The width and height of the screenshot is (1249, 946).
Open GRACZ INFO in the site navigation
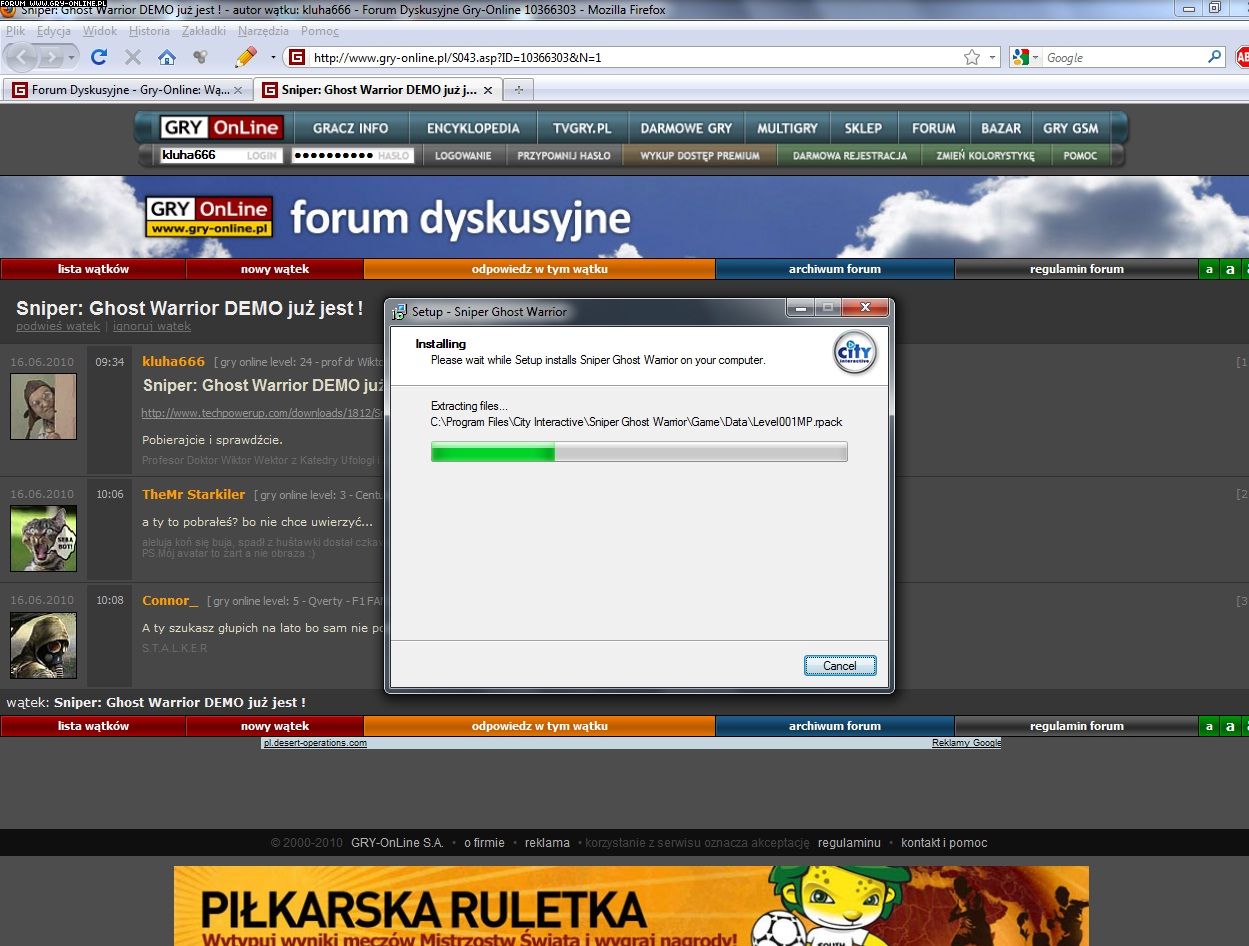click(x=350, y=128)
